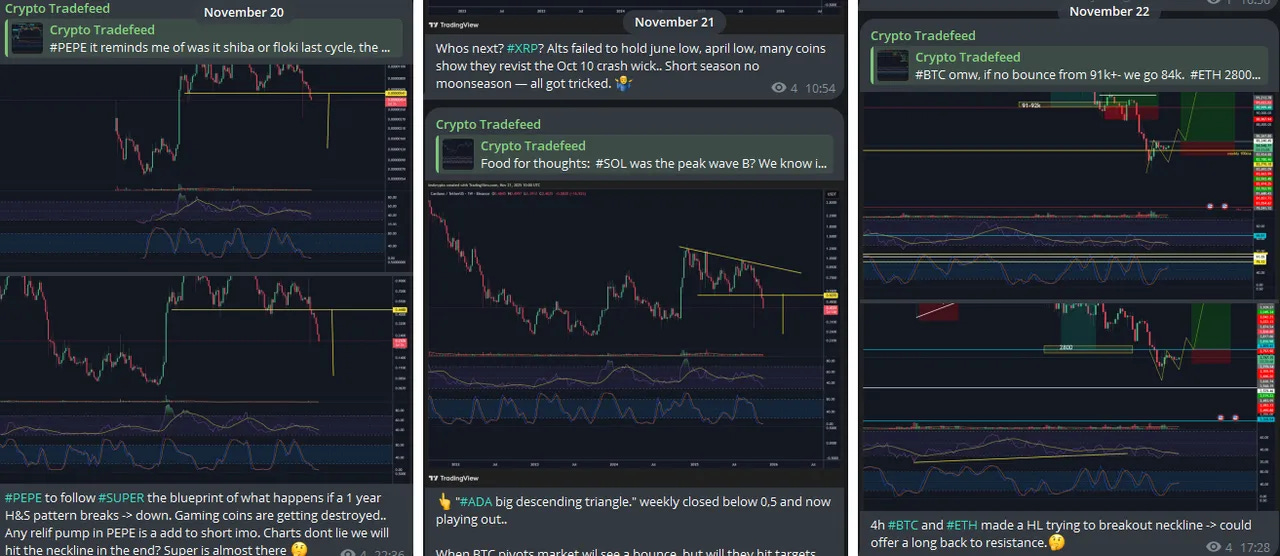Screen dimensions: 1280x556
Task: Click TradingView logo below the ADA chart
Action: tap(453, 479)
